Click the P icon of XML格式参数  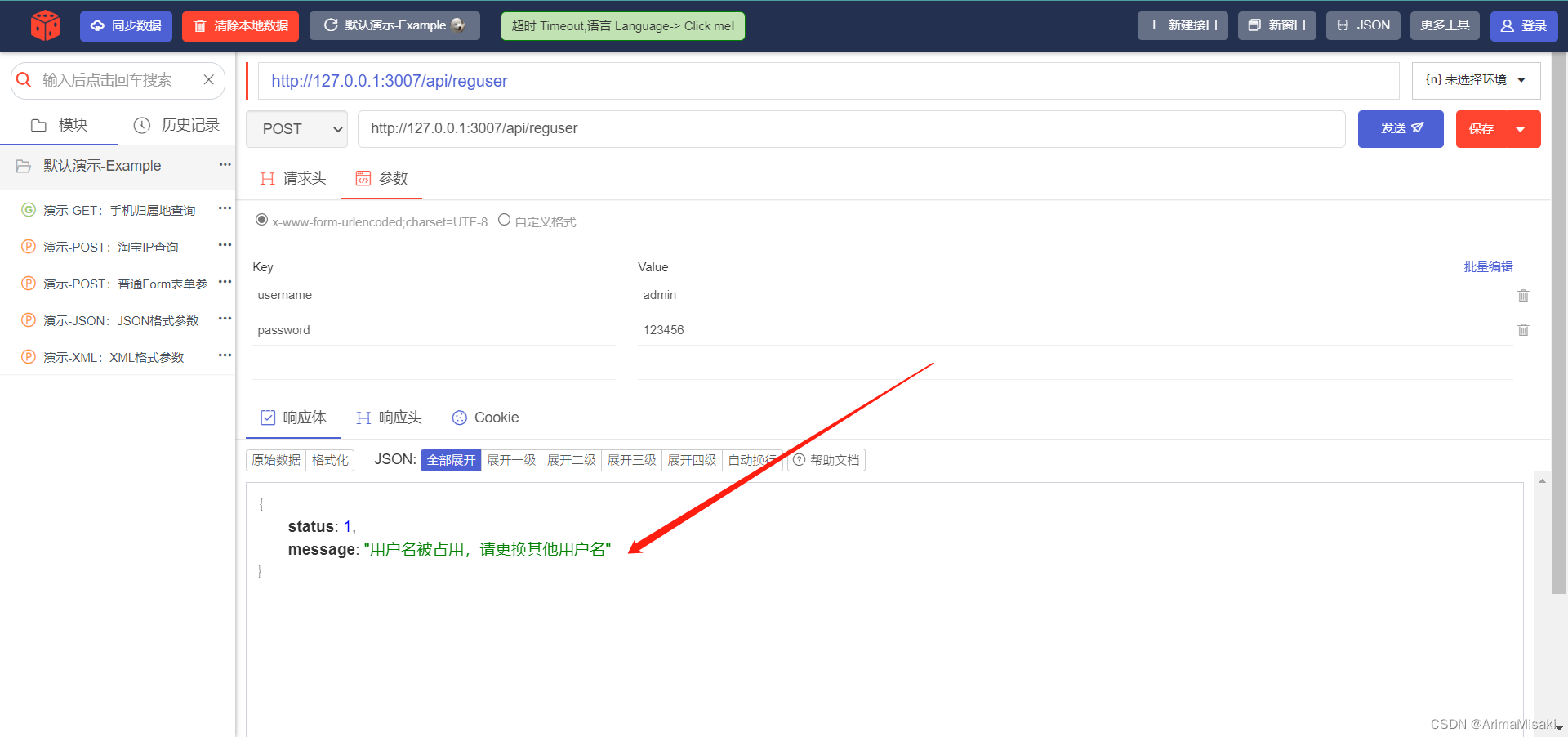point(29,357)
